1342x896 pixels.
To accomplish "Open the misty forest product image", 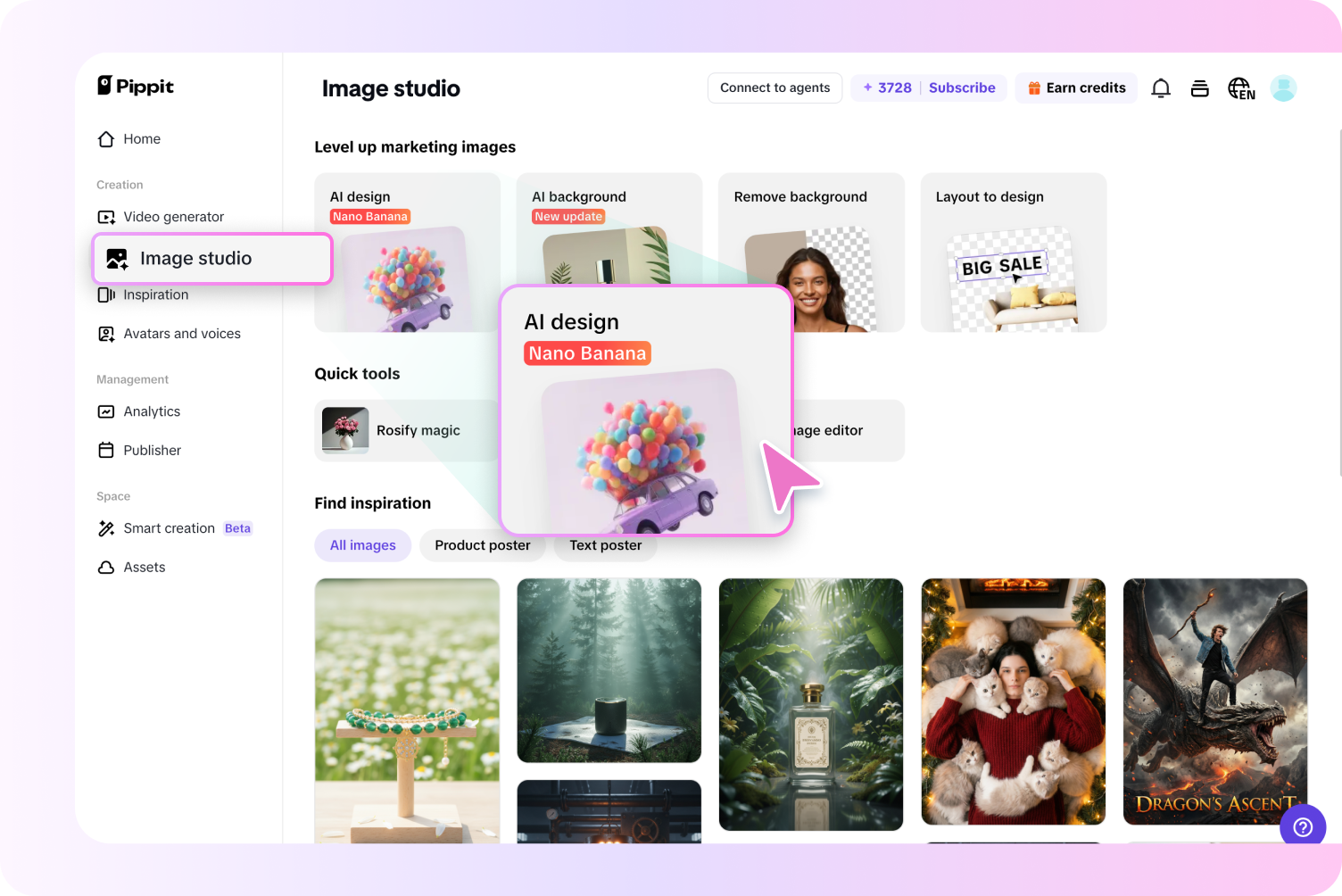I will pos(609,670).
